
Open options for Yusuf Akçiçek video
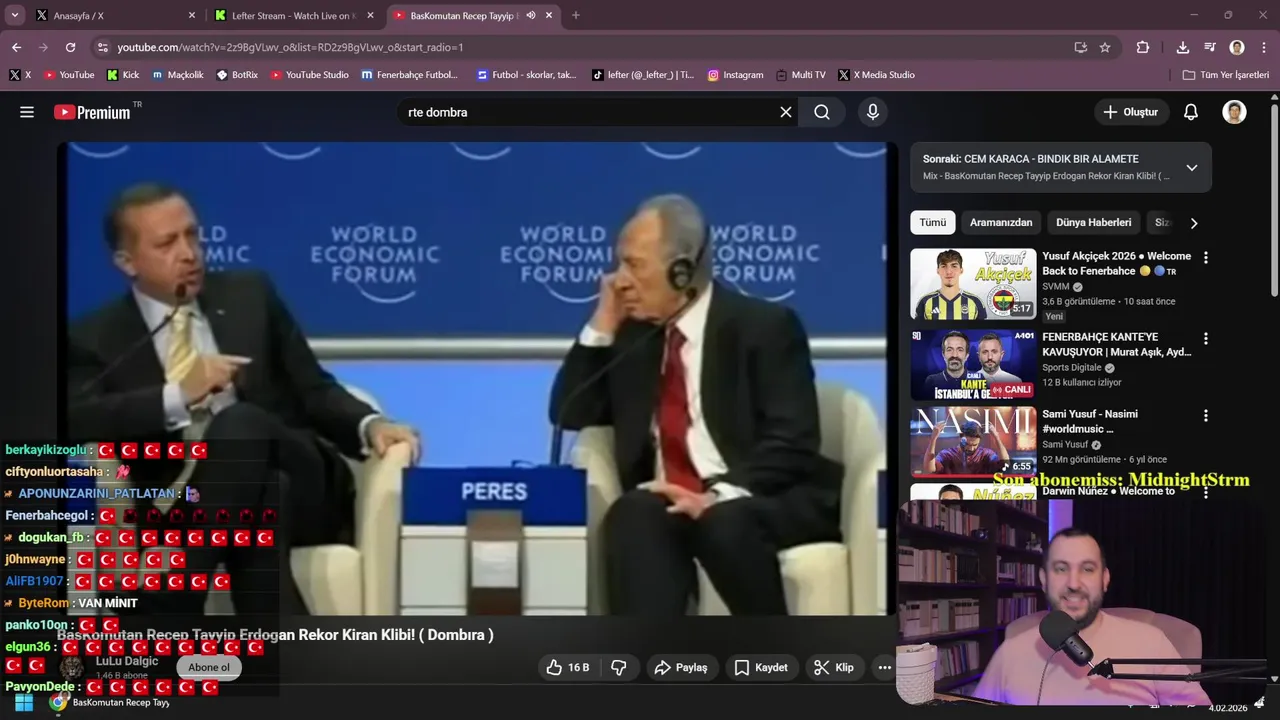point(1205,257)
